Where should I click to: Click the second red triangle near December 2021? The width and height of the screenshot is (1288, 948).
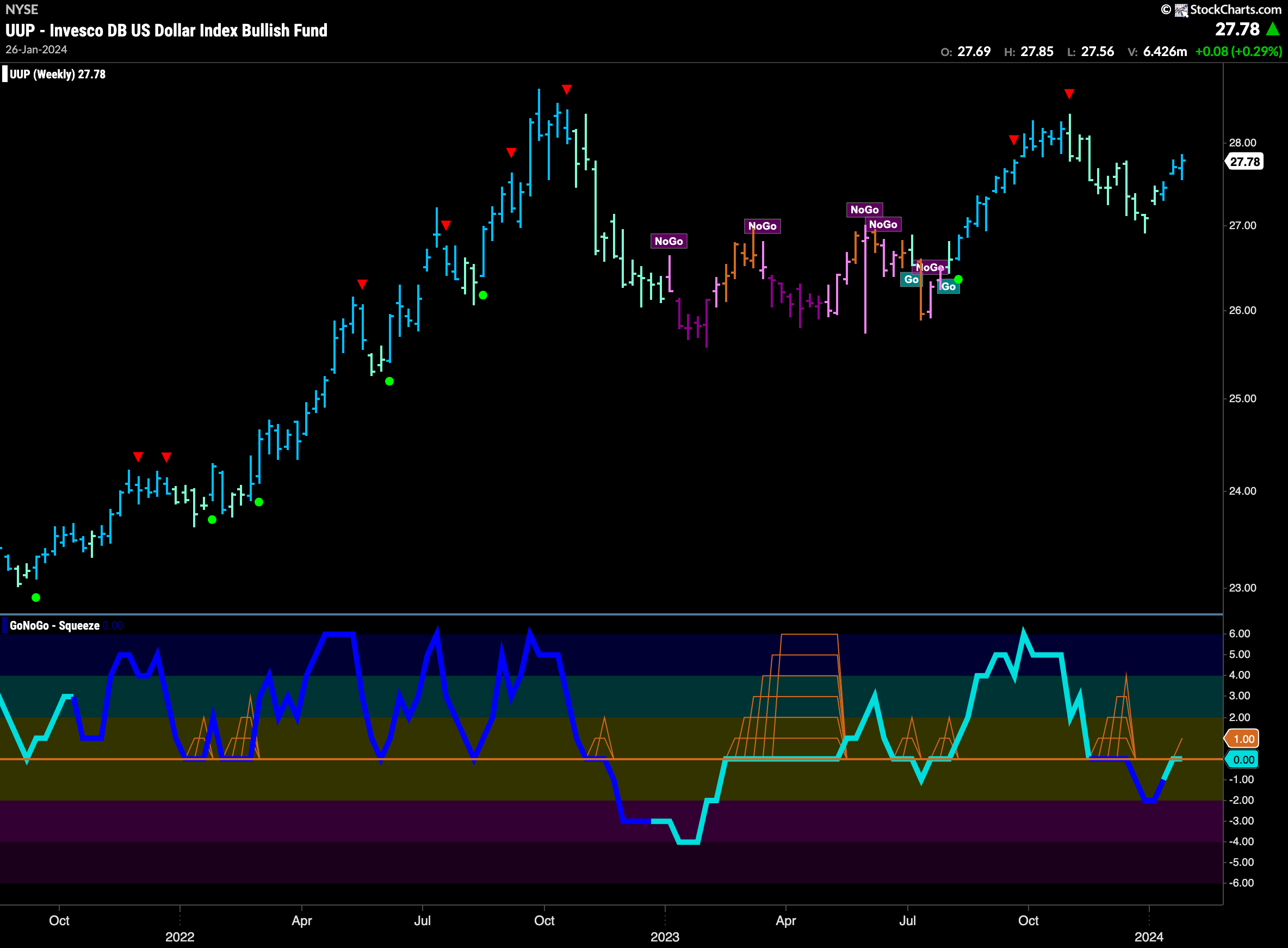tap(166, 457)
